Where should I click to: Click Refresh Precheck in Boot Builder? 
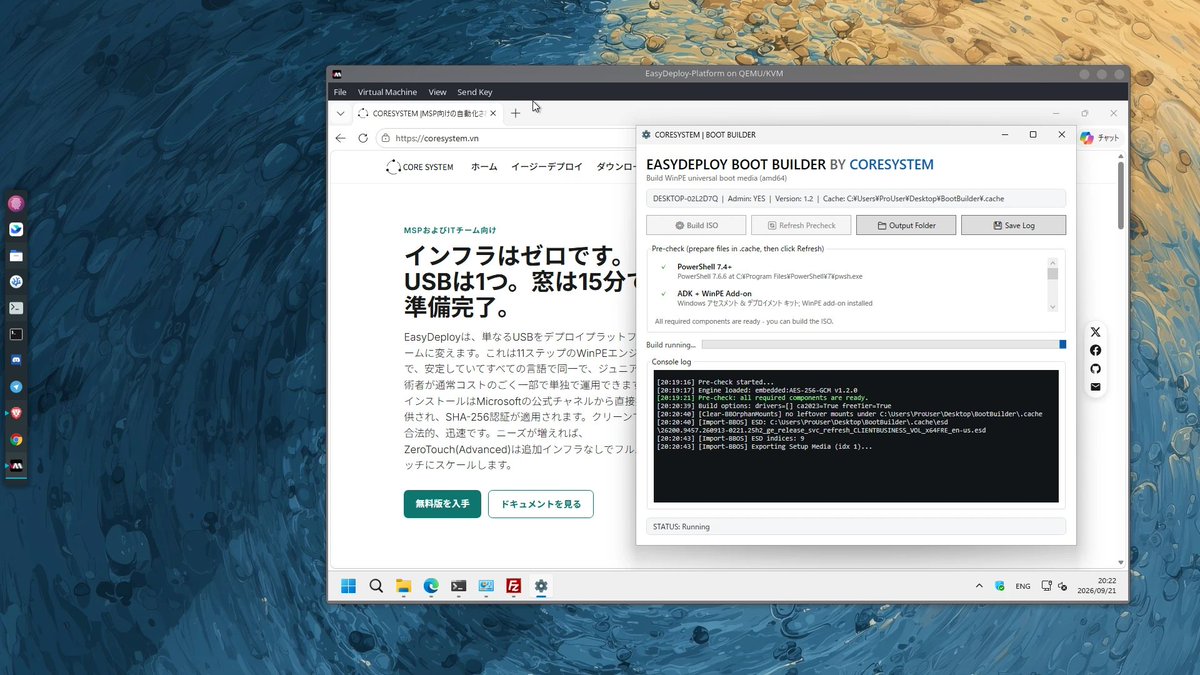coord(801,225)
